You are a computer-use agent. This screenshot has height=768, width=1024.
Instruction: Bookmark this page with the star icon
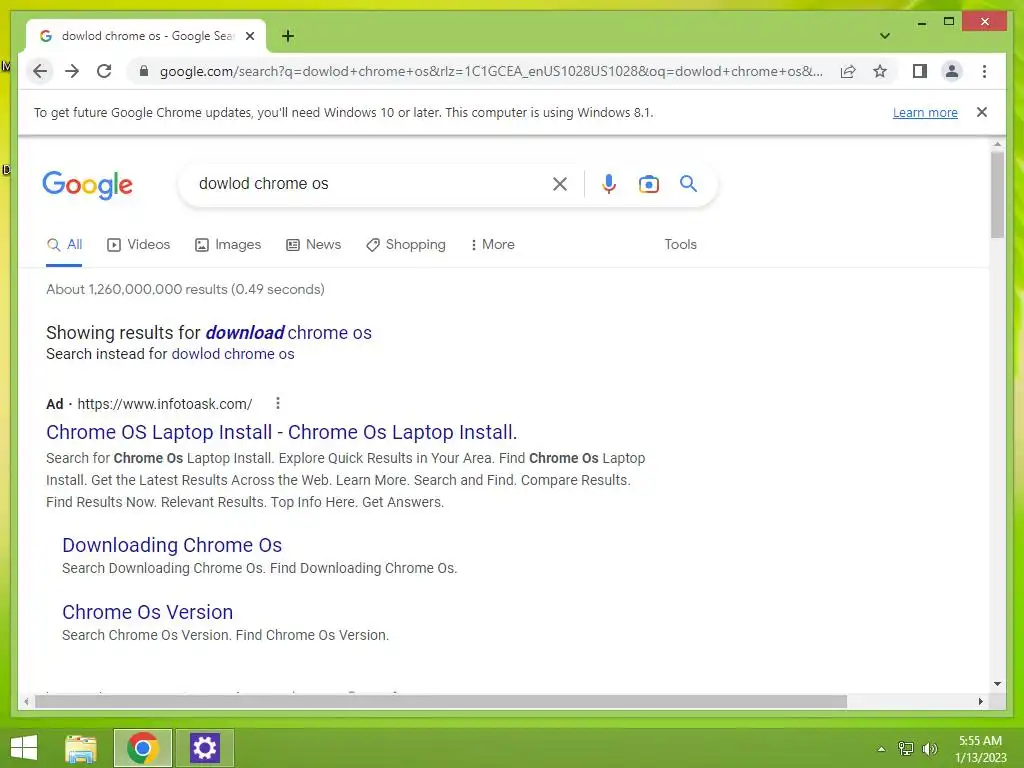point(880,71)
